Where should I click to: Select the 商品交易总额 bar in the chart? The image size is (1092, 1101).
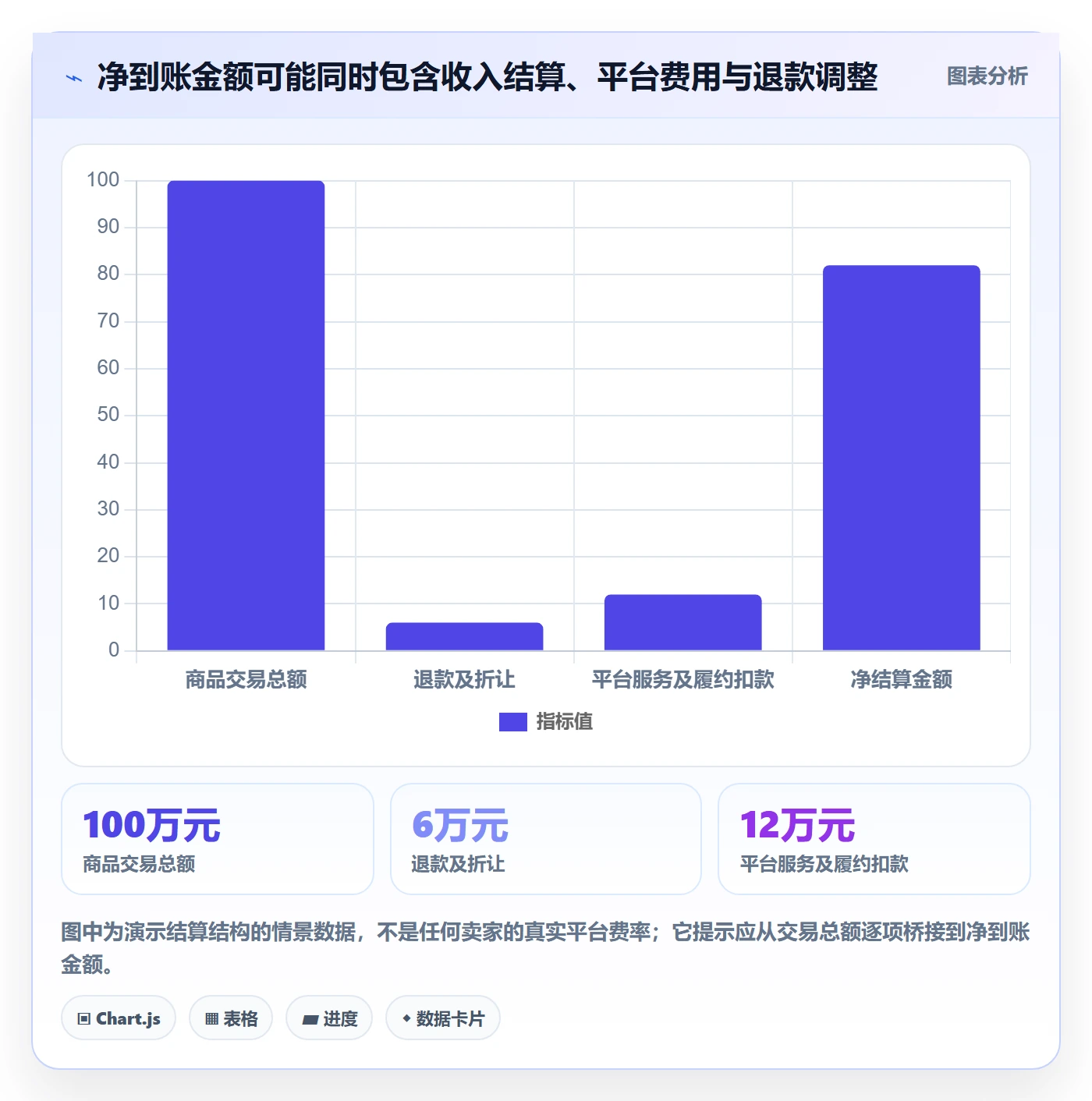[246, 416]
